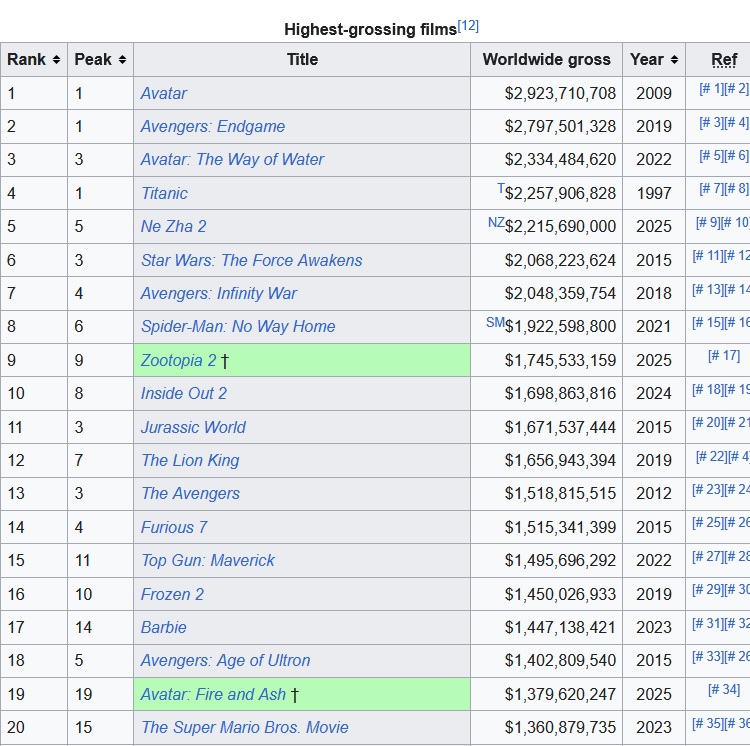
Task: Select Spider-Man: No Way Home year 2021
Action: coord(654,326)
